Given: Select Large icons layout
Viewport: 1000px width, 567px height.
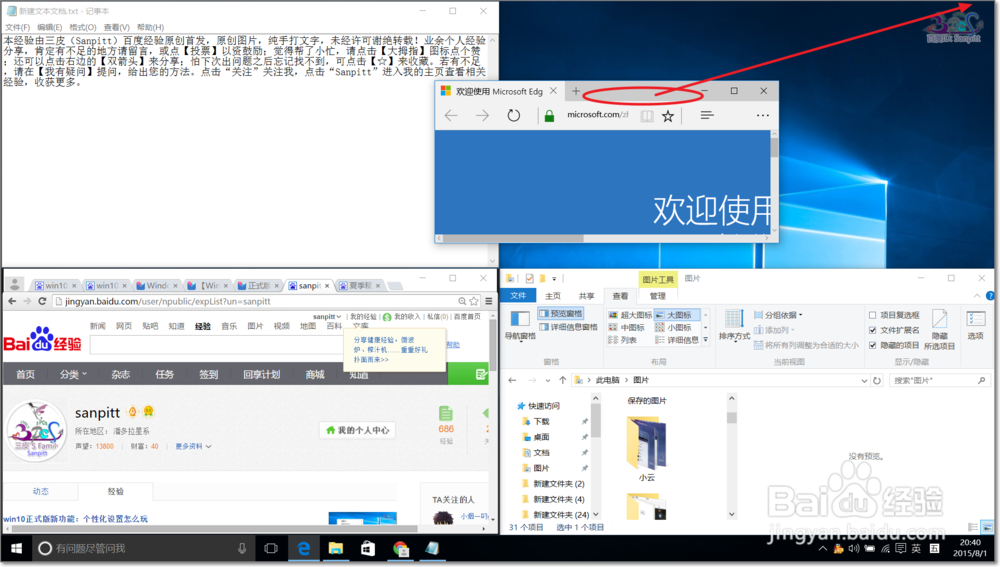Looking at the screenshot, I should pyautogui.click(x=677, y=315).
